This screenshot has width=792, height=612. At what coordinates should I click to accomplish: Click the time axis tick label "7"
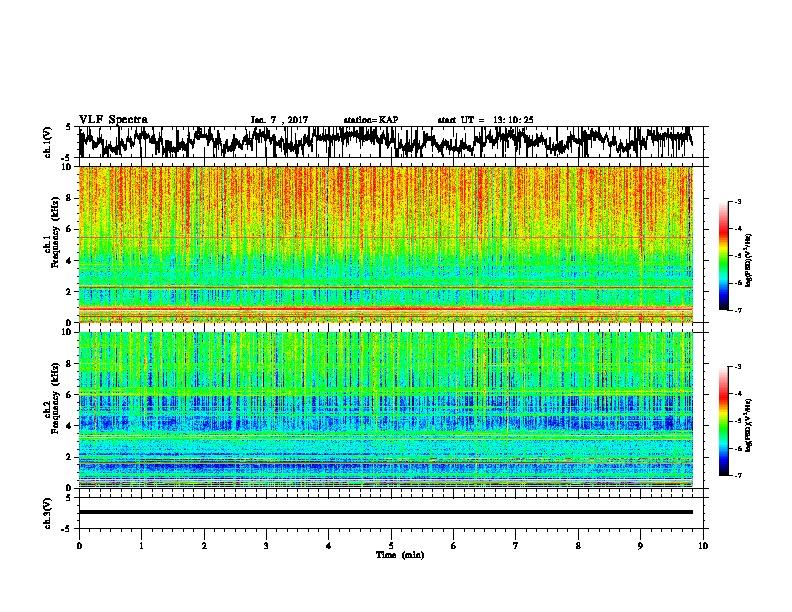516,546
